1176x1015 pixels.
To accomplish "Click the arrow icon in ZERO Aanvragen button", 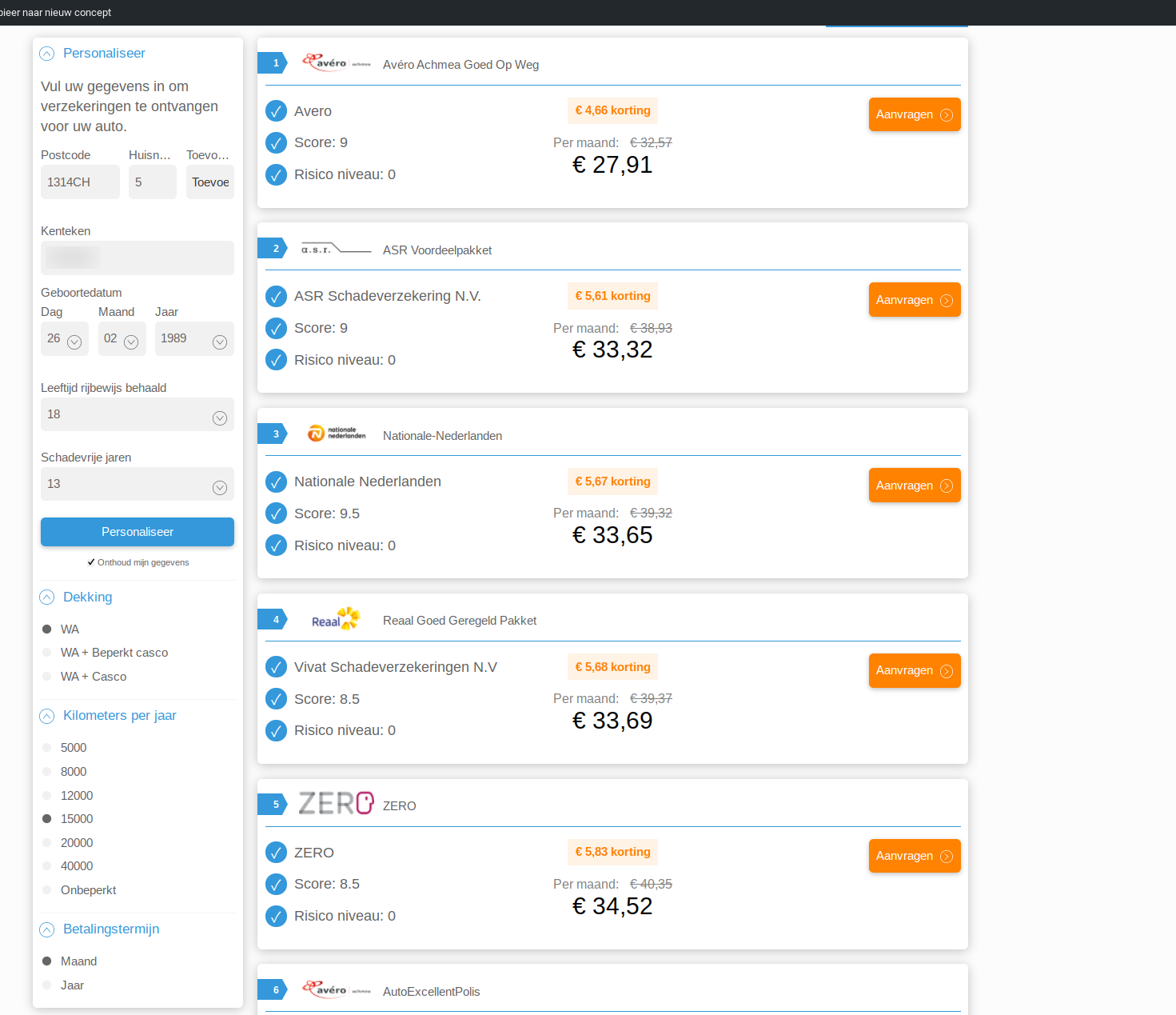I will click(x=947, y=857).
